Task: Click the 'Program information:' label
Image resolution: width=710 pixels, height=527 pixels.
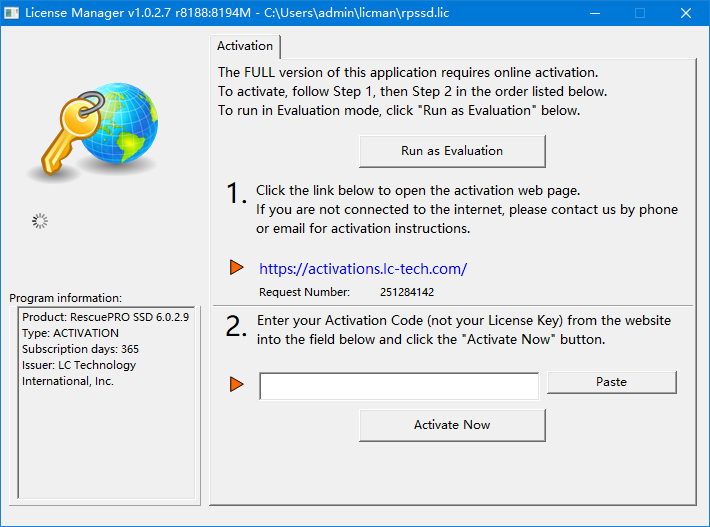Action: pos(66,298)
